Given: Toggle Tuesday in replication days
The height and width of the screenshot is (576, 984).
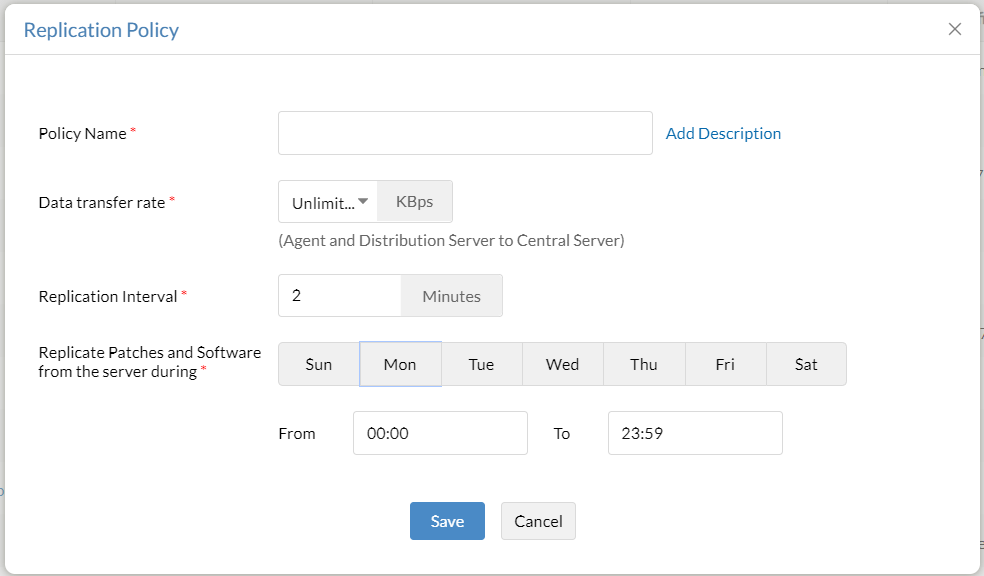Looking at the screenshot, I should (x=481, y=364).
